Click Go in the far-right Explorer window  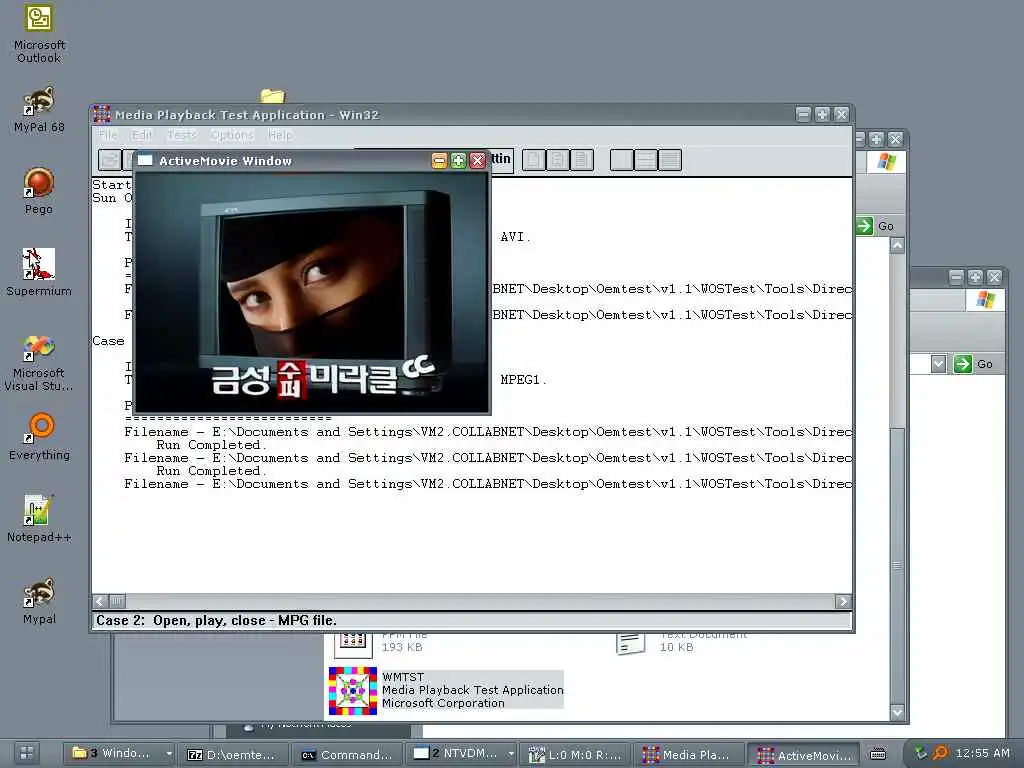974,364
